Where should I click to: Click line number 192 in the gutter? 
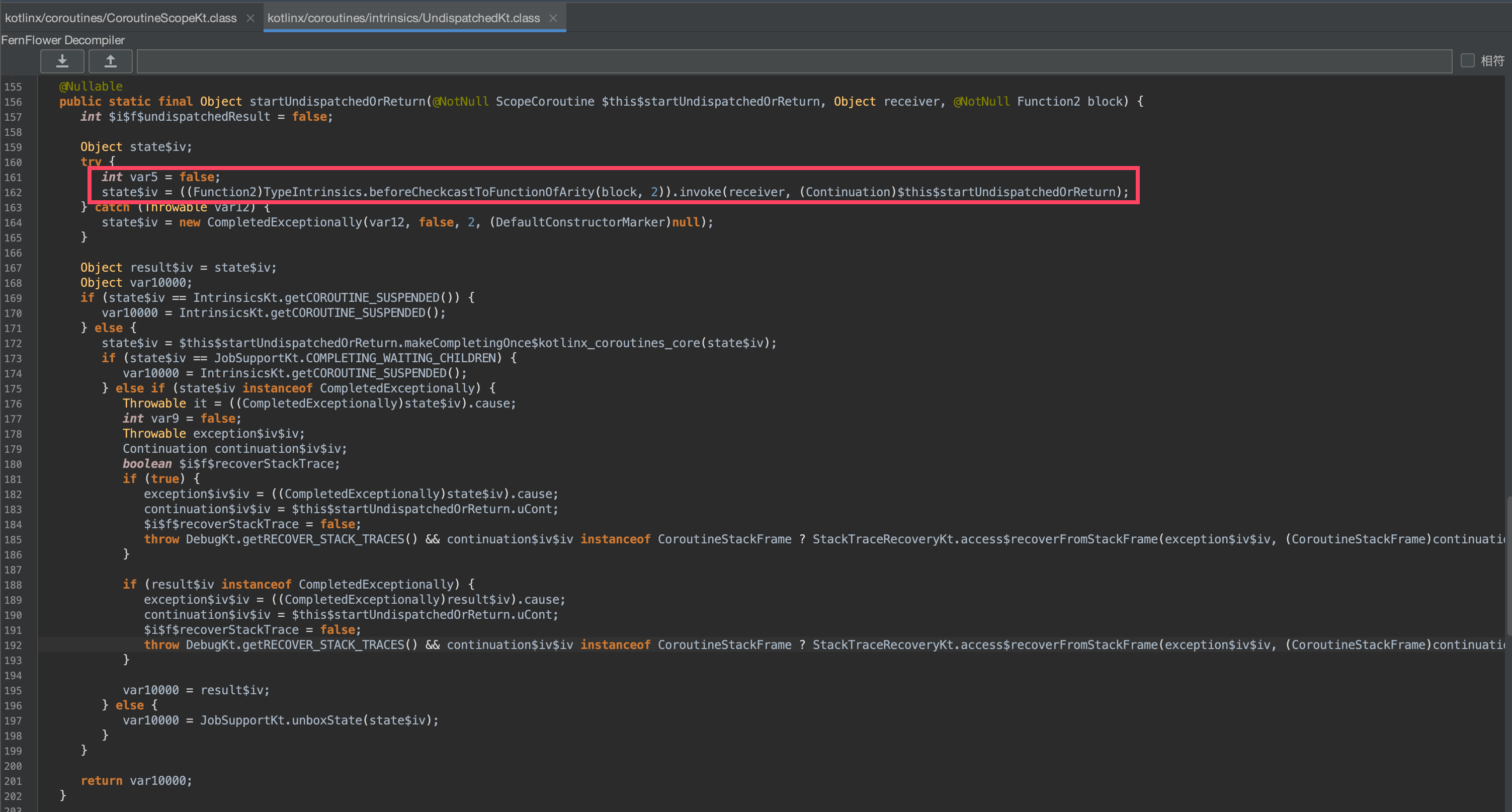point(13,645)
